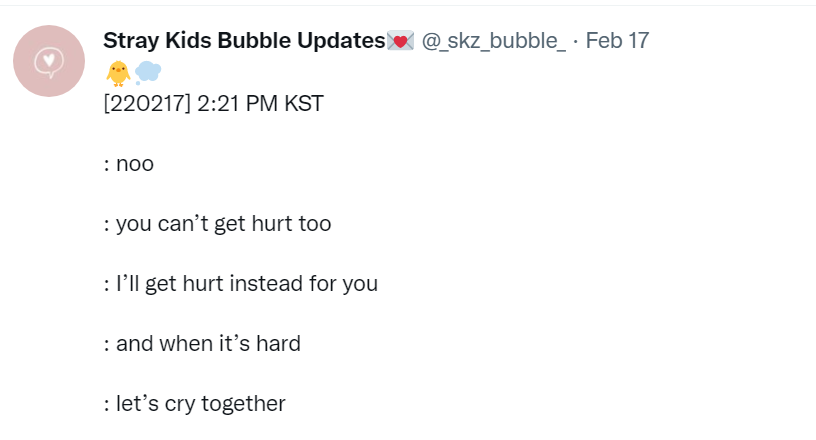816x440 pixels.
Task: Open the @_skz_bubble_ handle link
Action: (493, 41)
